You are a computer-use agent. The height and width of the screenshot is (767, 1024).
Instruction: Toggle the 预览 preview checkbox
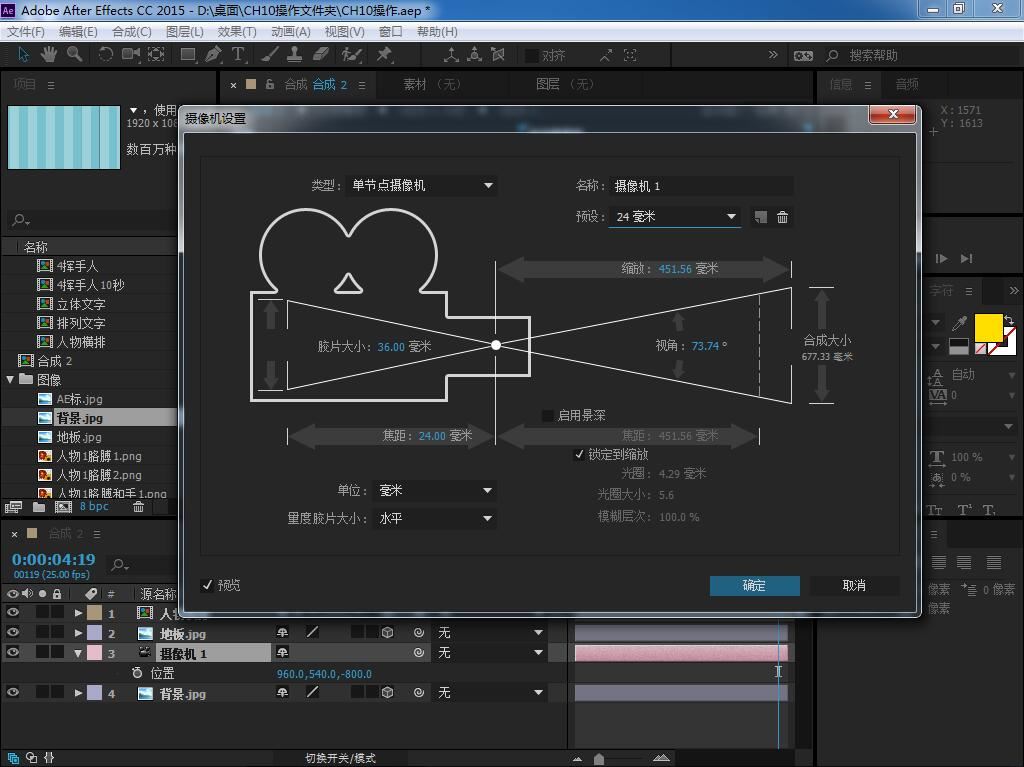click(x=208, y=585)
